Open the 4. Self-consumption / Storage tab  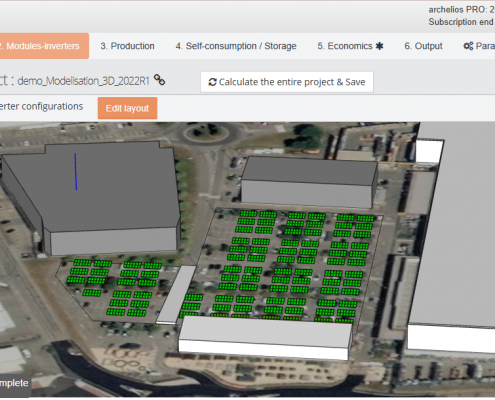(x=236, y=46)
